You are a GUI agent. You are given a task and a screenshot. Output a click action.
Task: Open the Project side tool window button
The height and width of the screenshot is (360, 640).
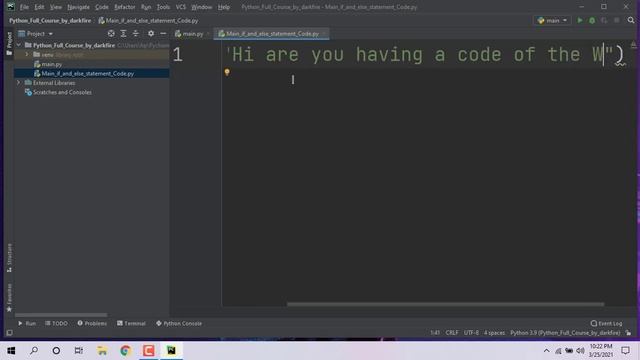click(9, 43)
